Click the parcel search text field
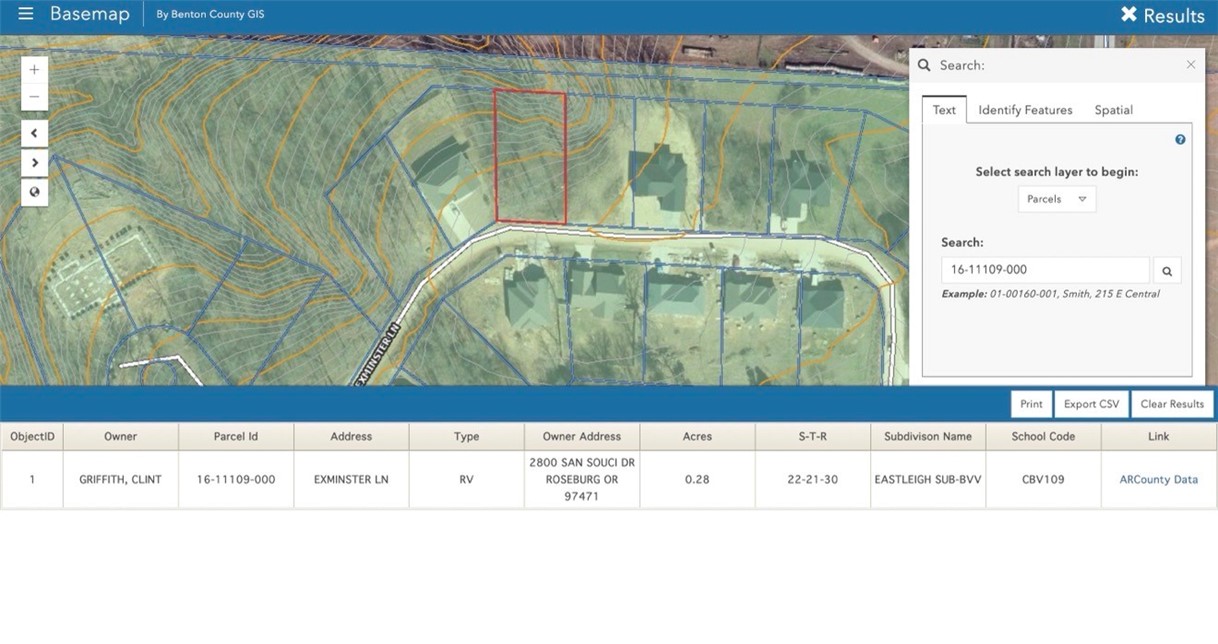The width and height of the screenshot is (1218, 644). pyautogui.click(x=1045, y=270)
